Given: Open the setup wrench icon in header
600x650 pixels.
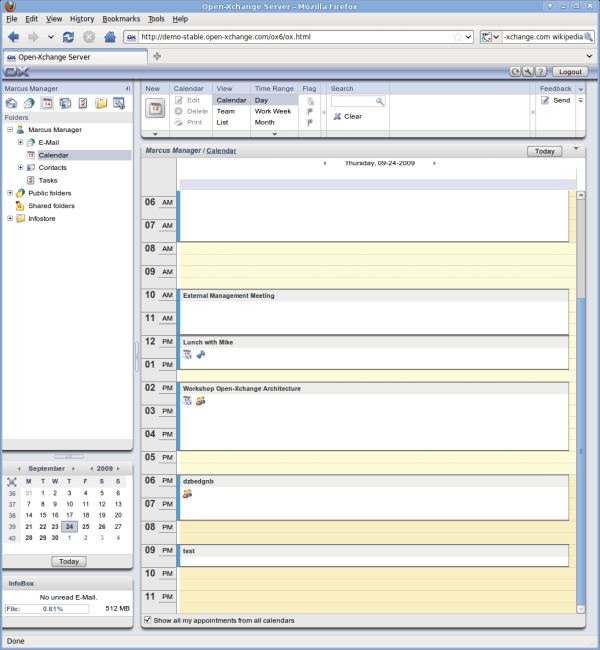Looking at the screenshot, I should click(x=528, y=72).
